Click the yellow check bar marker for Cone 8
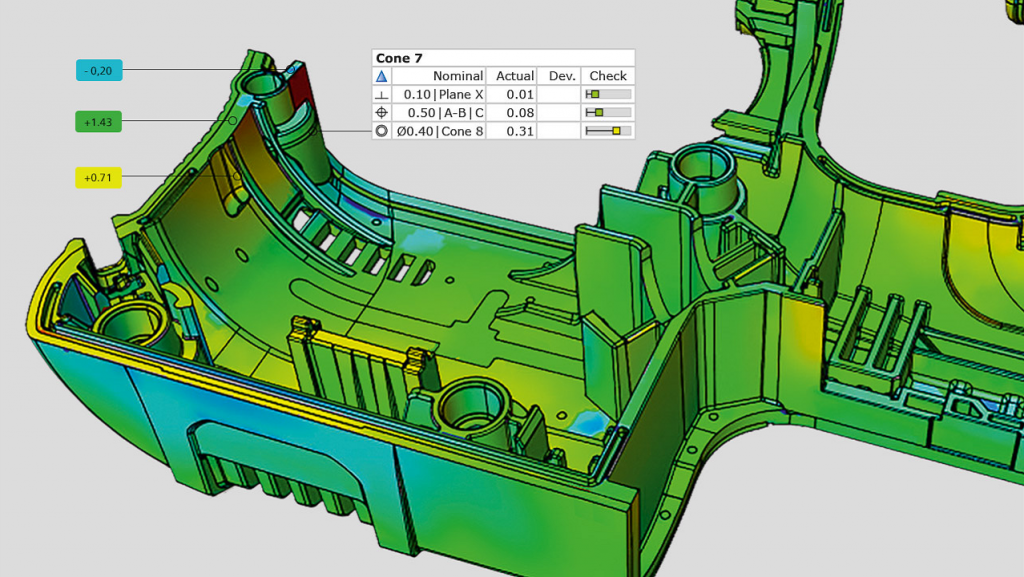Viewport: 1024px width, 577px height. (x=616, y=132)
